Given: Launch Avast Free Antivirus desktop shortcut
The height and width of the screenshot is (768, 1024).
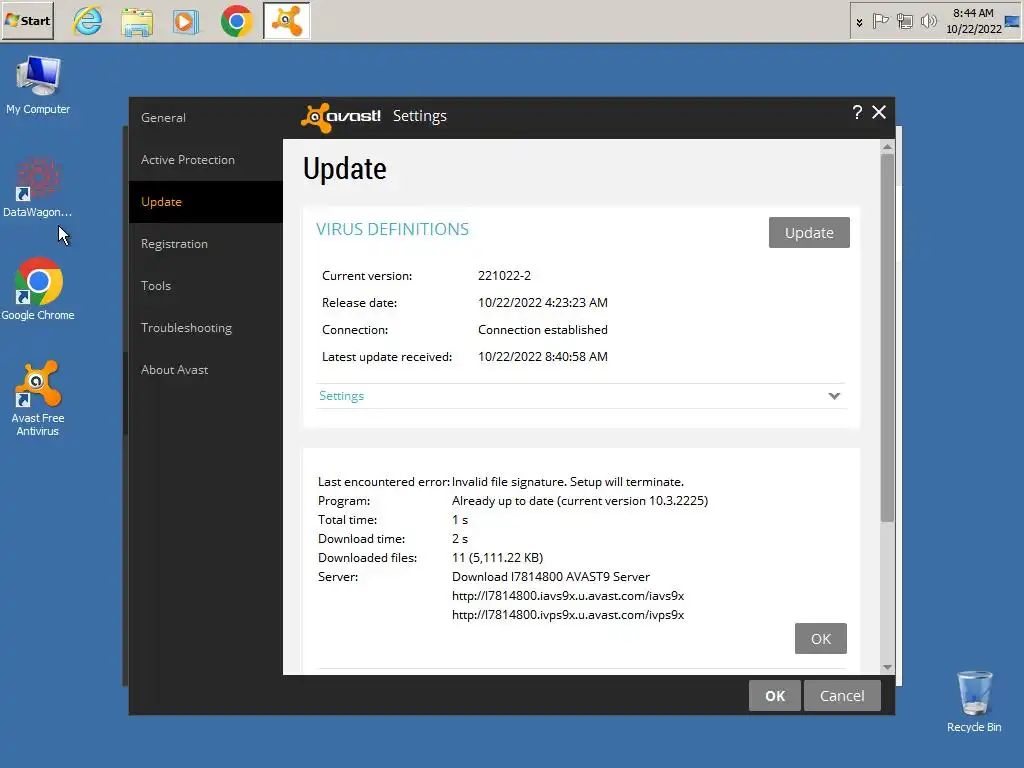Looking at the screenshot, I should 38,398.
